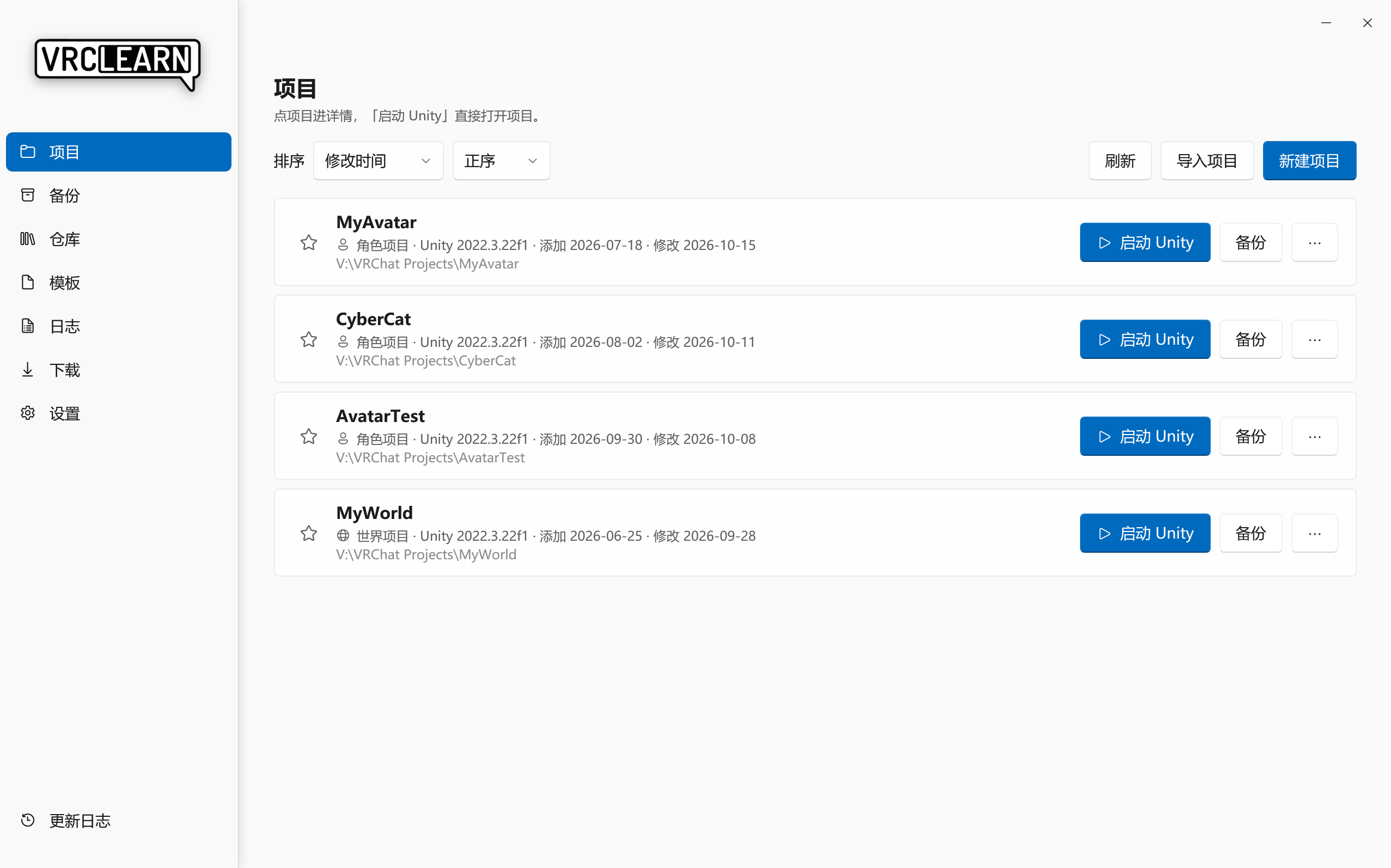Viewport: 1391px width, 868px height.
Task: Launch Unity for MyAvatar
Action: (x=1145, y=243)
